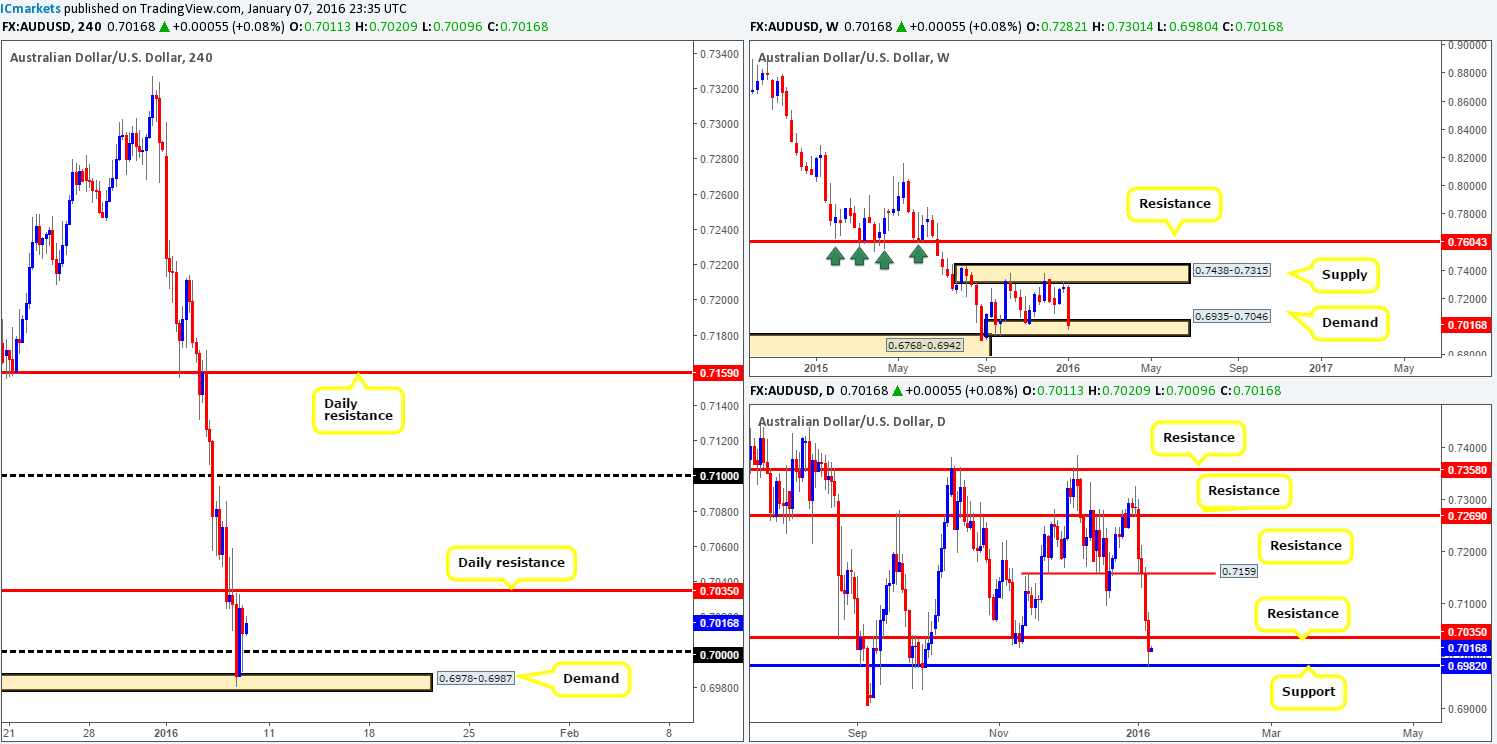Click the 0.6768-0.6942 zone label on weekly chart
1497x744 pixels.
coord(925,345)
